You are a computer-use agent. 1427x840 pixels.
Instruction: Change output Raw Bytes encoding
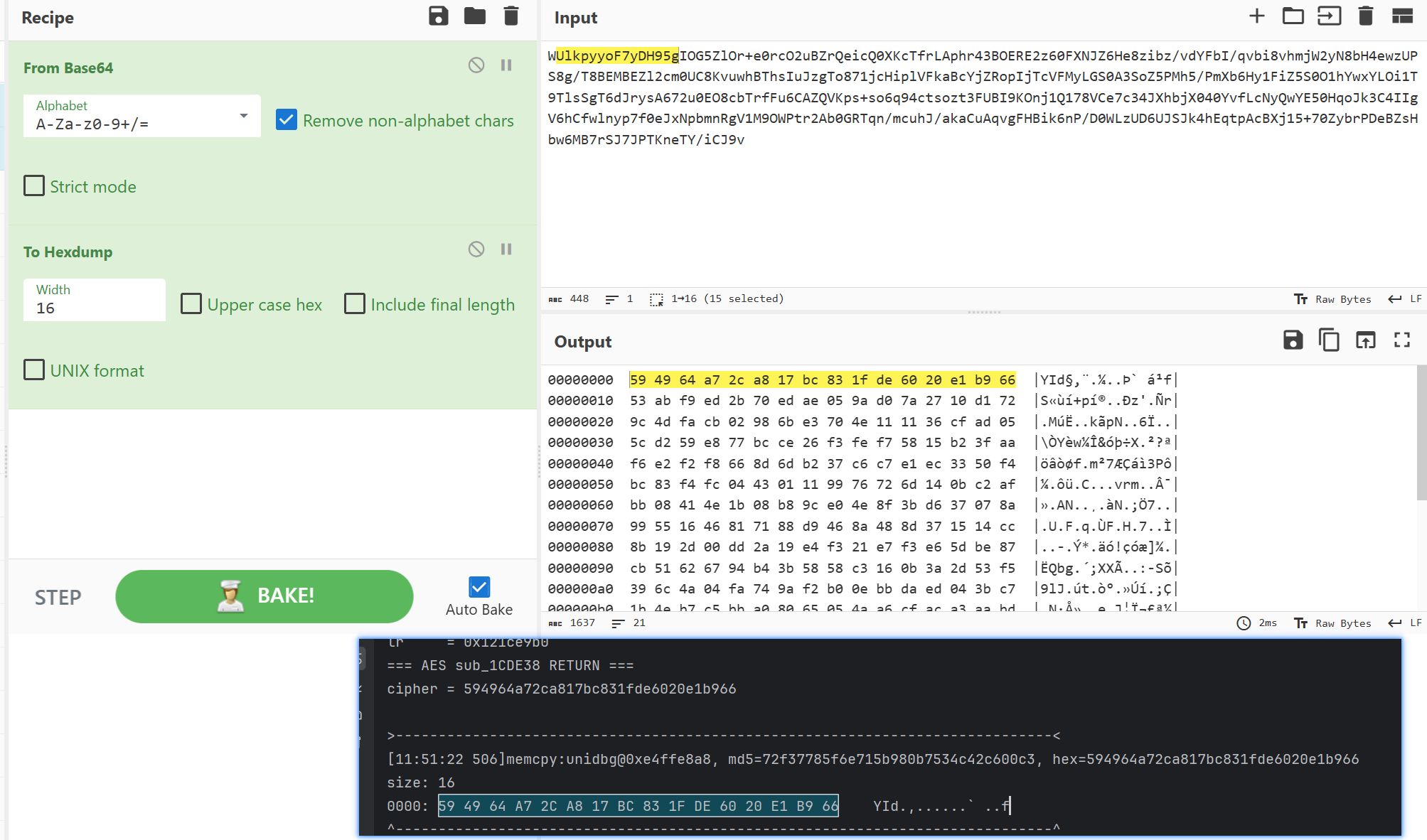tap(1332, 623)
